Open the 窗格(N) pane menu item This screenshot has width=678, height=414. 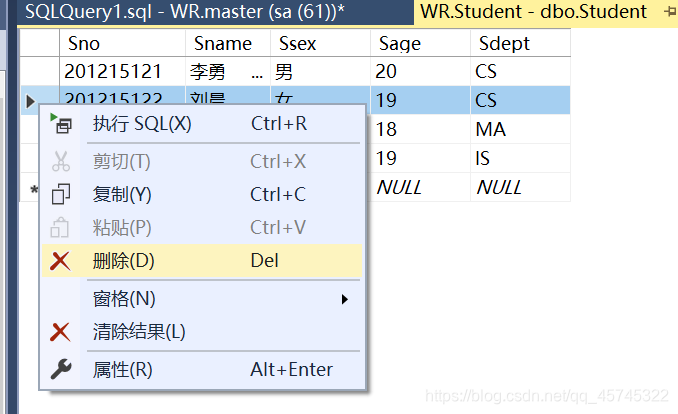(x=202, y=299)
